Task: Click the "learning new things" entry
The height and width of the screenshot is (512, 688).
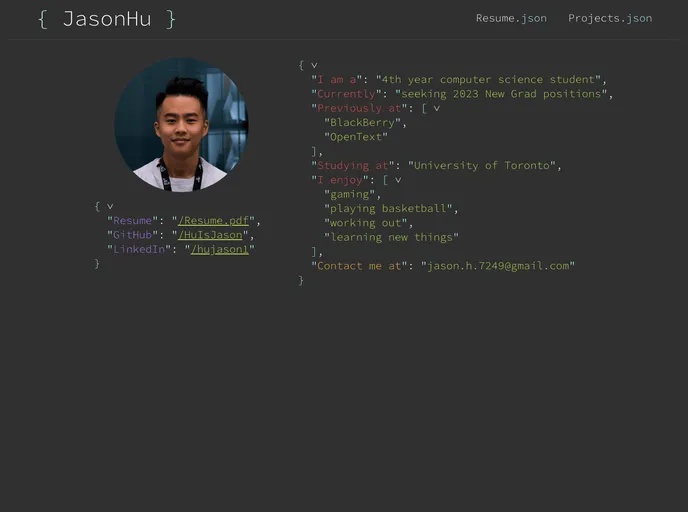Action: [391, 237]
